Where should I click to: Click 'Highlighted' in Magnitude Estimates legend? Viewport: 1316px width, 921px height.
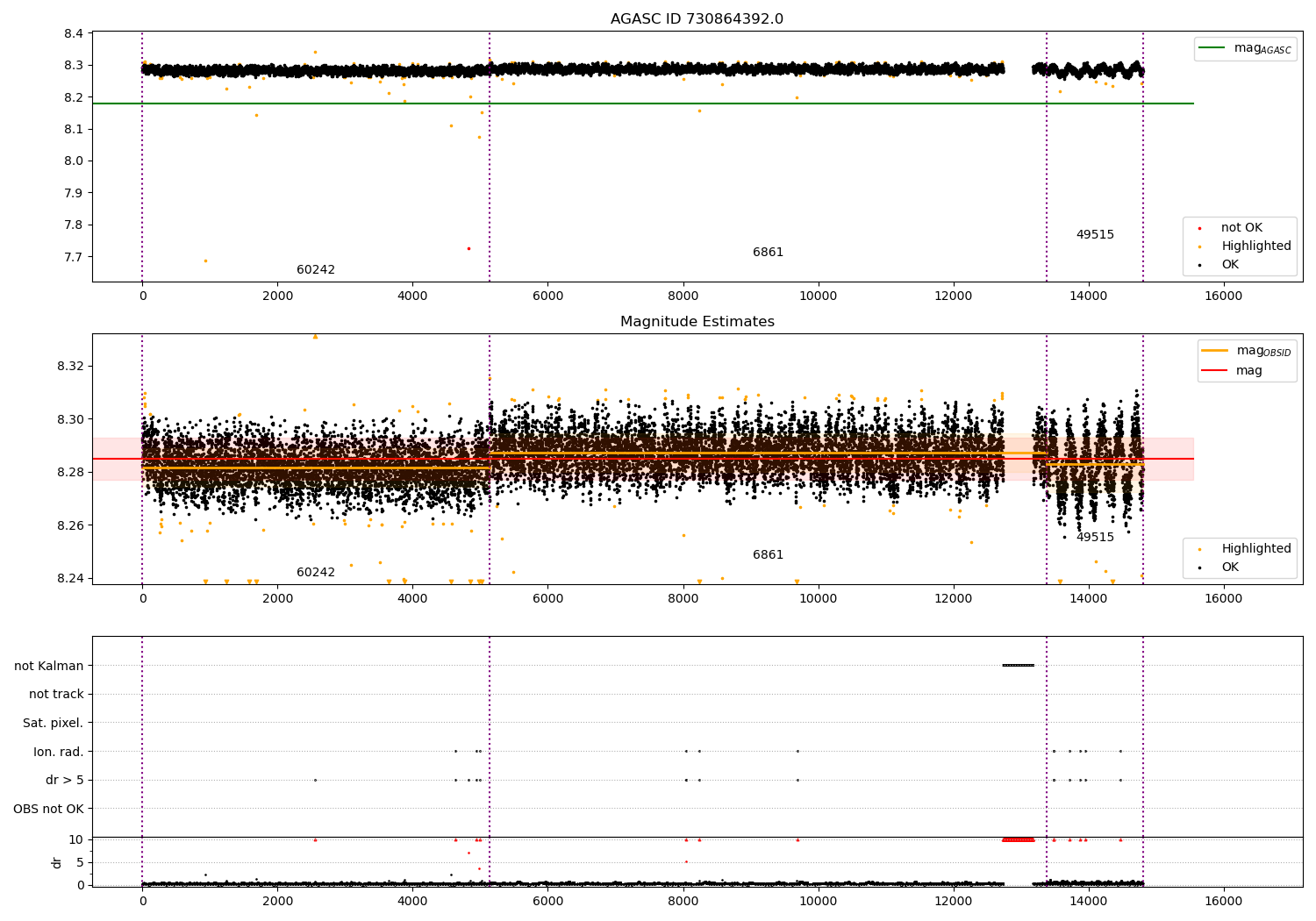[1255, 549]
